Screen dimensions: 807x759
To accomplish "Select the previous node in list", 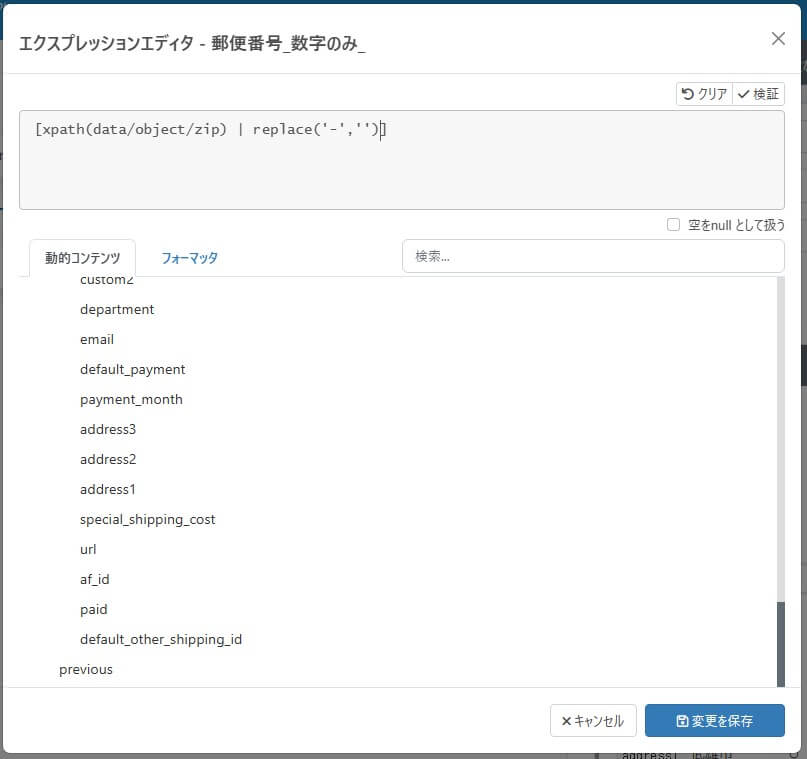I will click(85, 669).
